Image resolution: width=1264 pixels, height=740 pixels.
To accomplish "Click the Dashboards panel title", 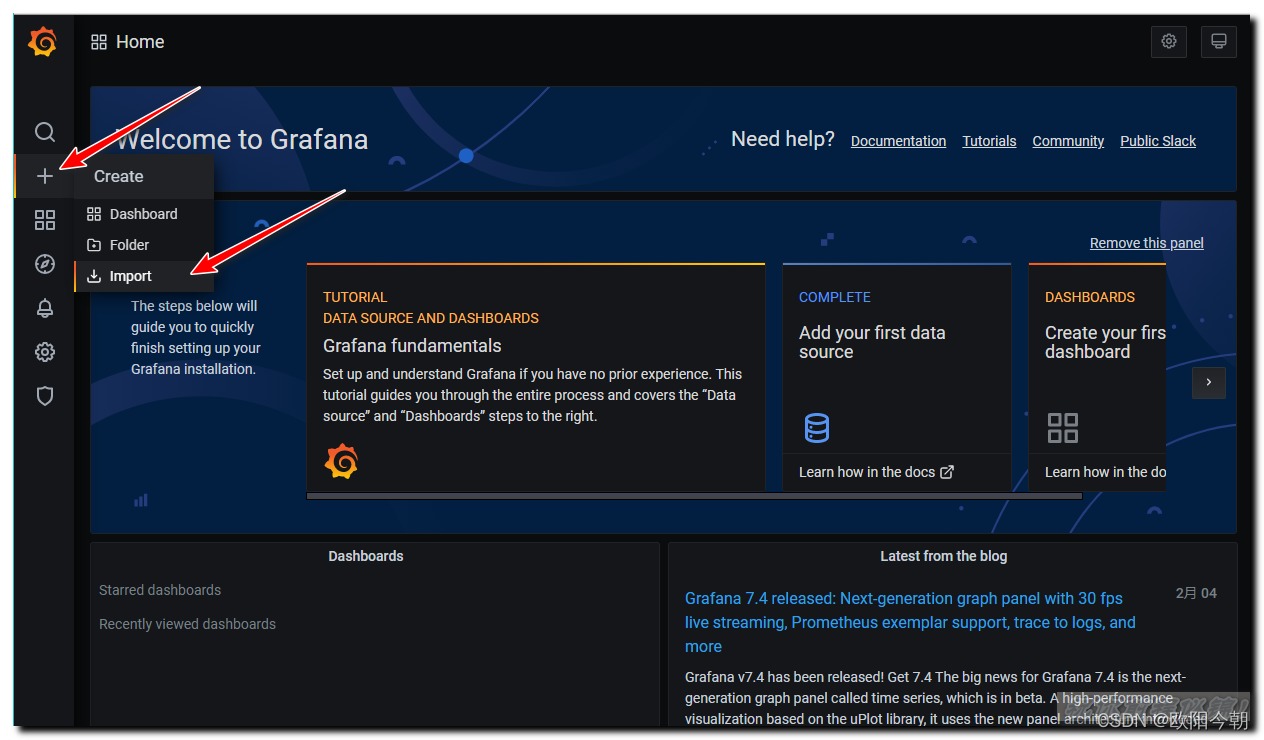I will (366, 556).
